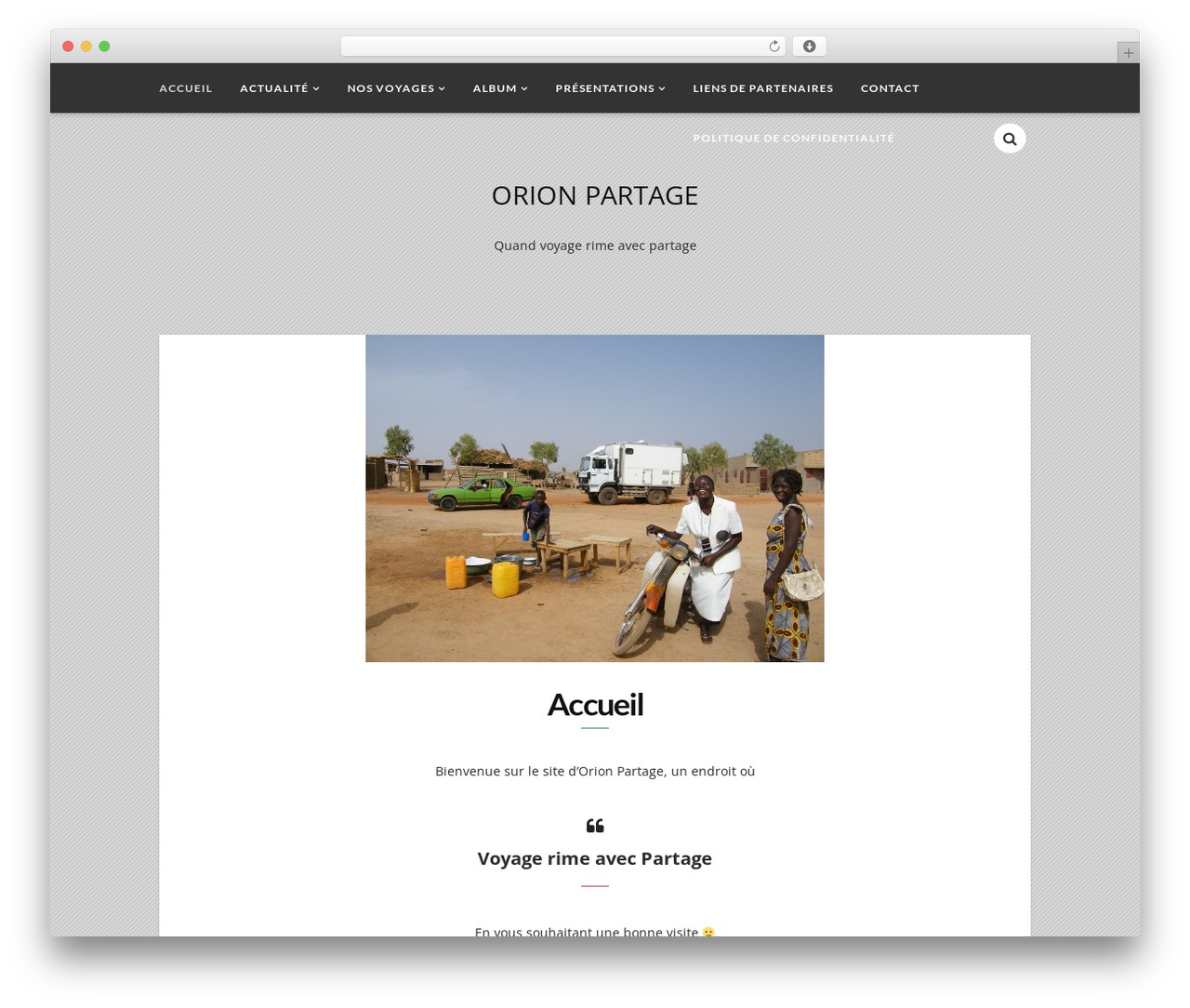Add a new browser tab
Viewport: 1190px width, 1008px height.
point(1128,53)
